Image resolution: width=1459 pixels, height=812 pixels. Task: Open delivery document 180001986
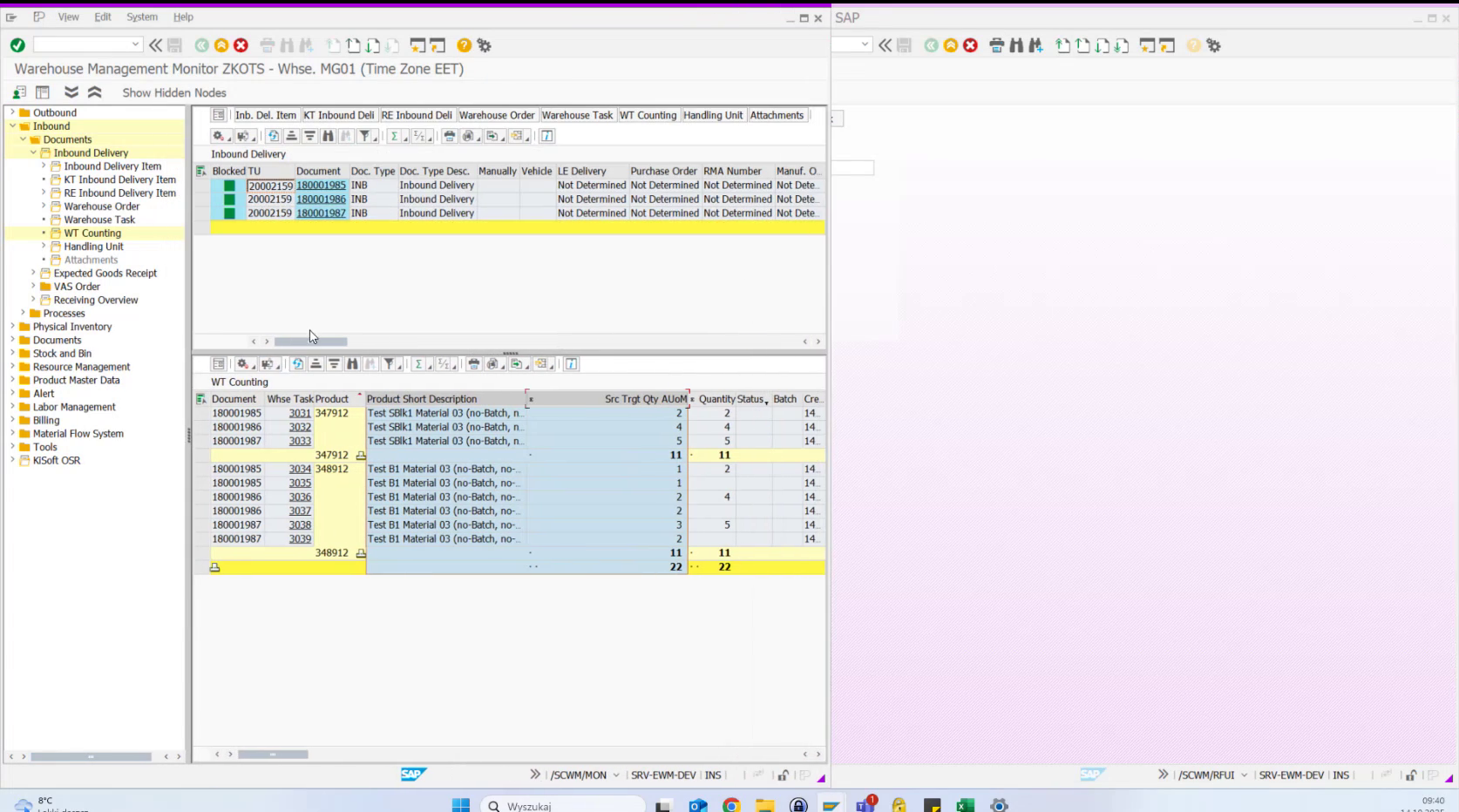point(321,199)
